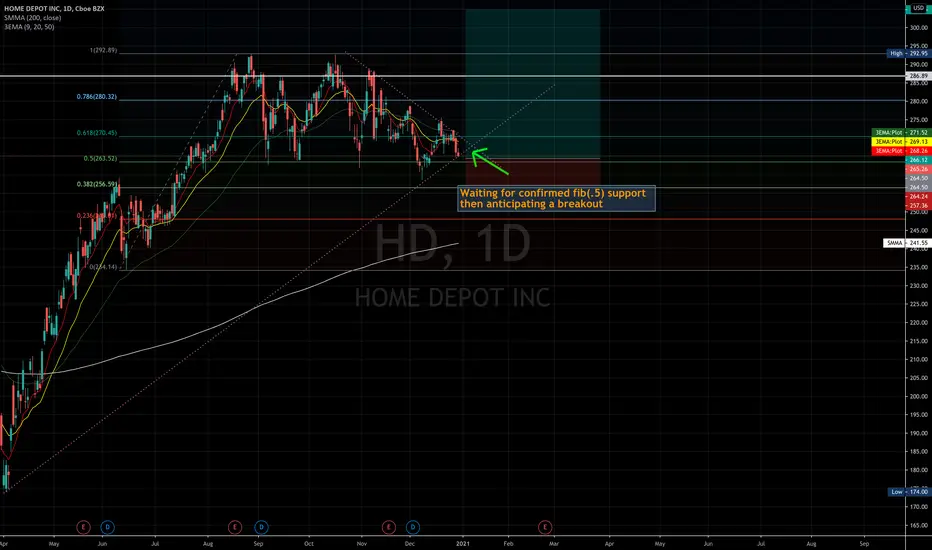This screenshot has width=932, height=550.
Task: Click the Nov label on time axis
Action: point(361,543)
